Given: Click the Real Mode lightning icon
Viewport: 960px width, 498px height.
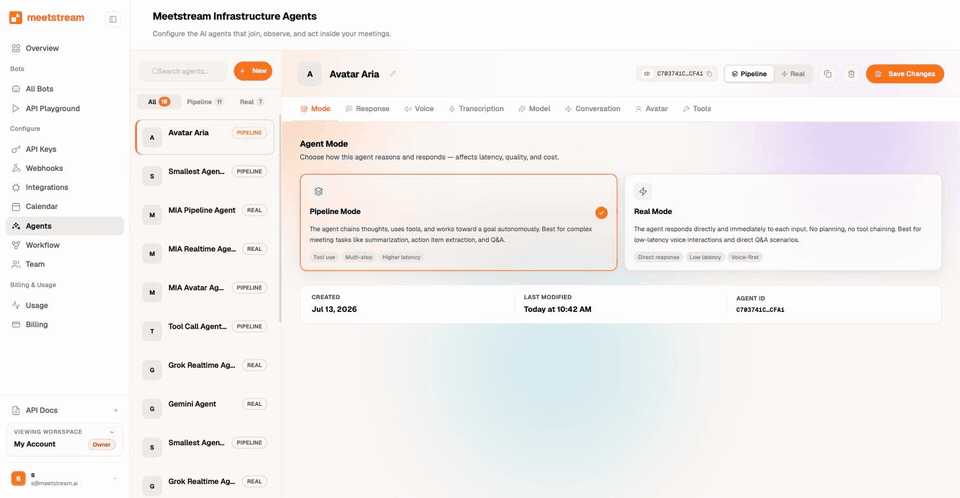Looking at the screenshot, I should coord(643,192).
